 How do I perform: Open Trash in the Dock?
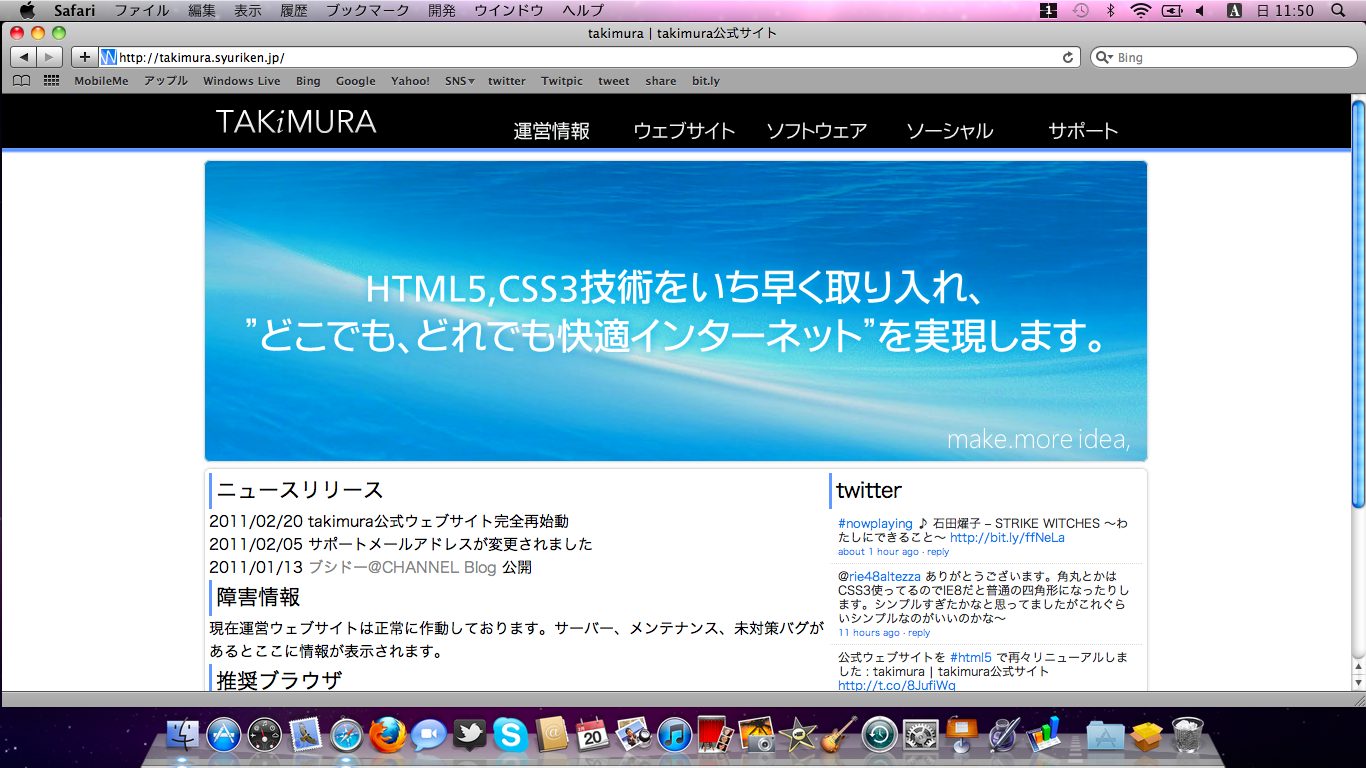[x=1188, y=736]
